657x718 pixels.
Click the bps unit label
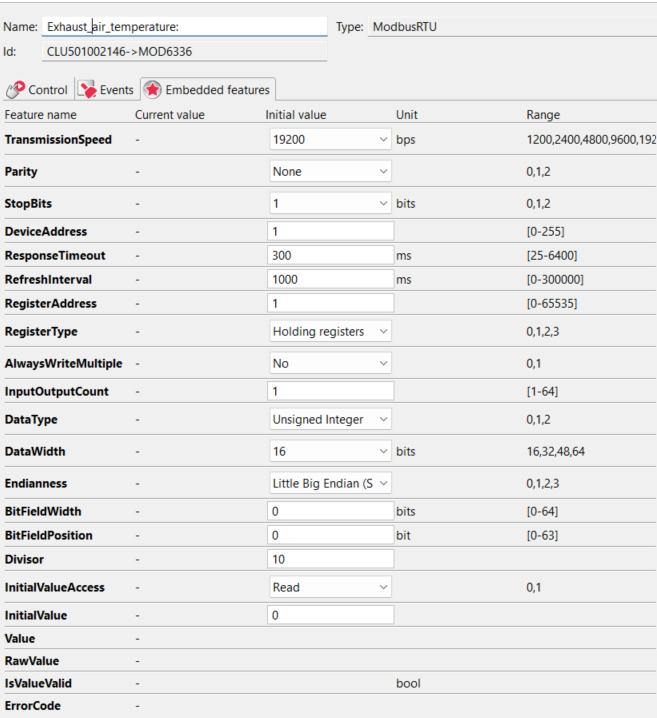(406, 140)
